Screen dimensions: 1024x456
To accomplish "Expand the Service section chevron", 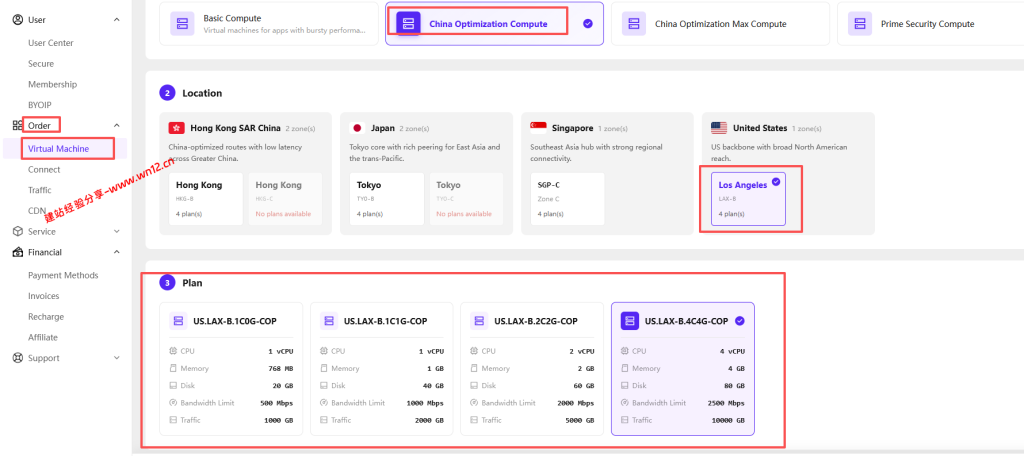I will [117, 231].
